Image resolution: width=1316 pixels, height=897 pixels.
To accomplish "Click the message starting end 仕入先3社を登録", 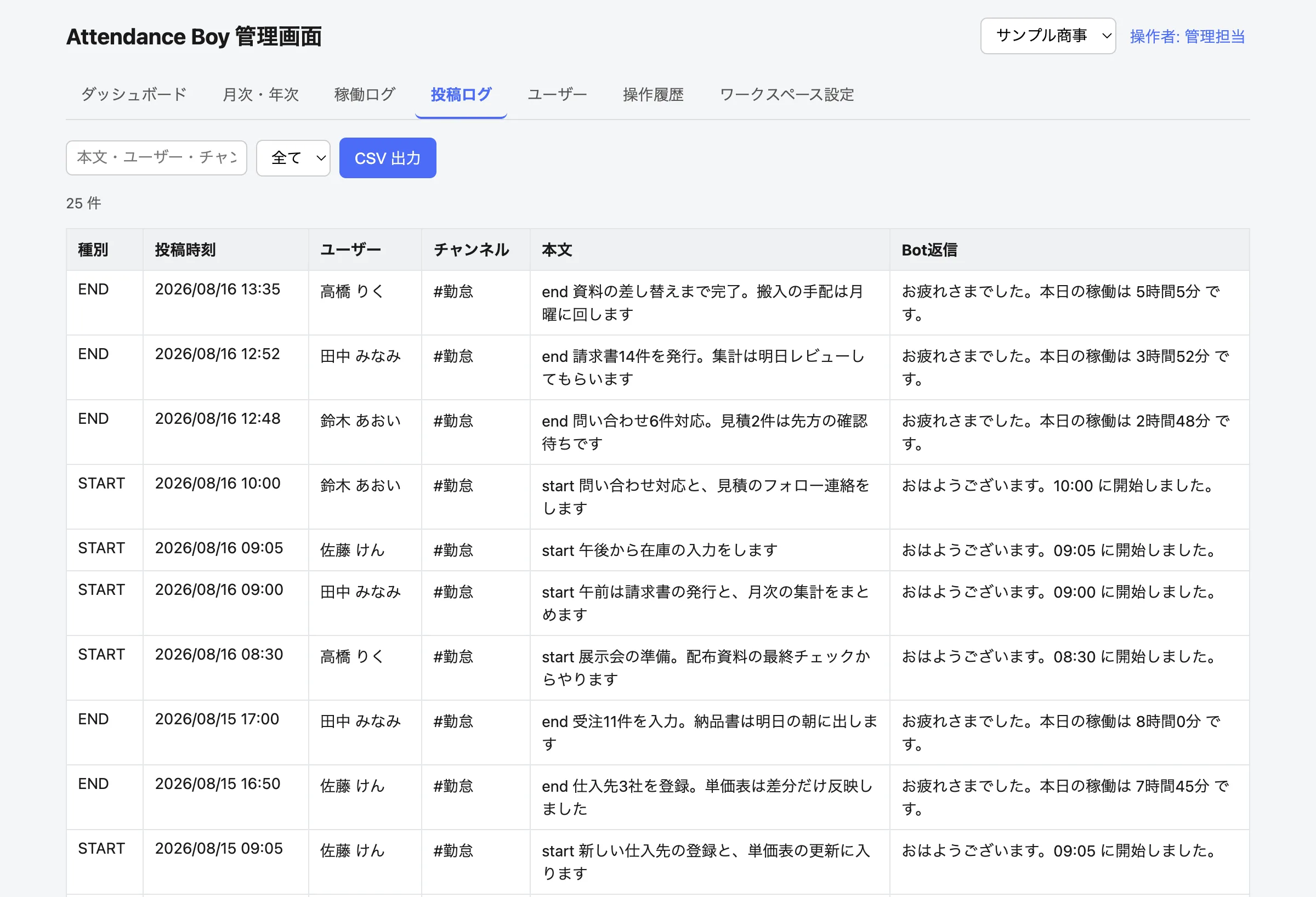I will pos(707,797).
